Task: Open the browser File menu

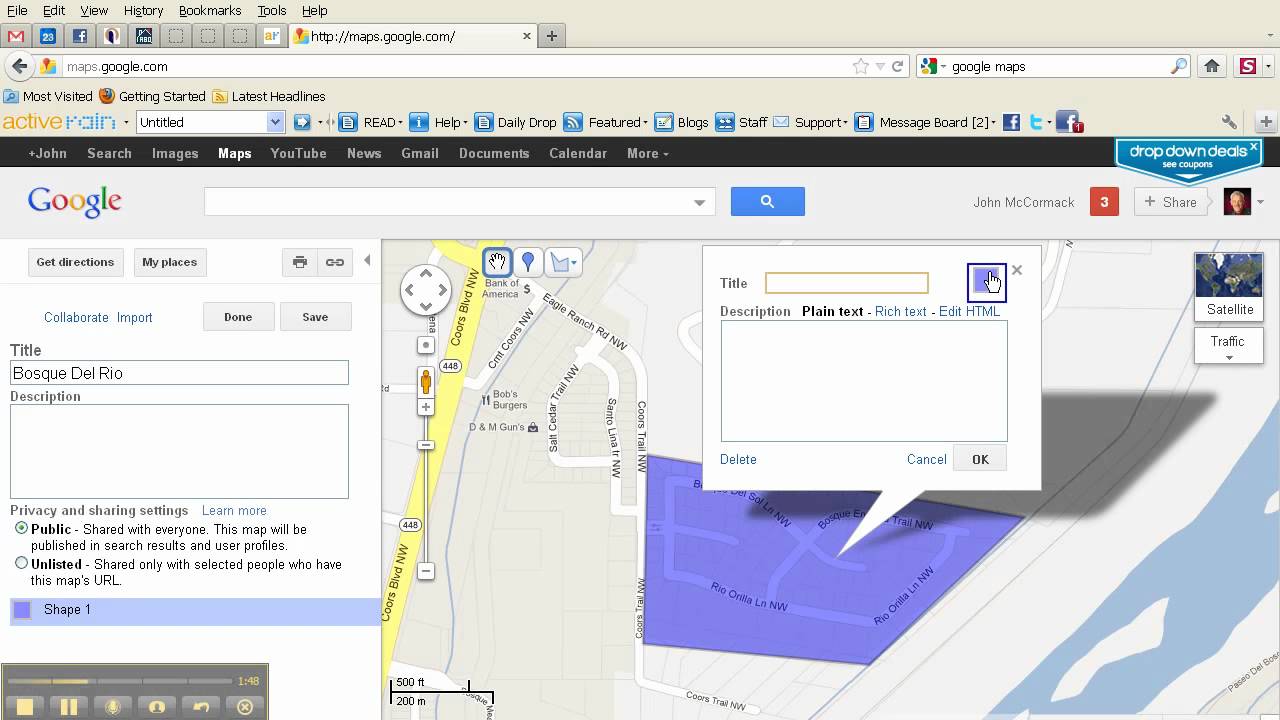Action: pyautogui.click(x=17, y=10)
